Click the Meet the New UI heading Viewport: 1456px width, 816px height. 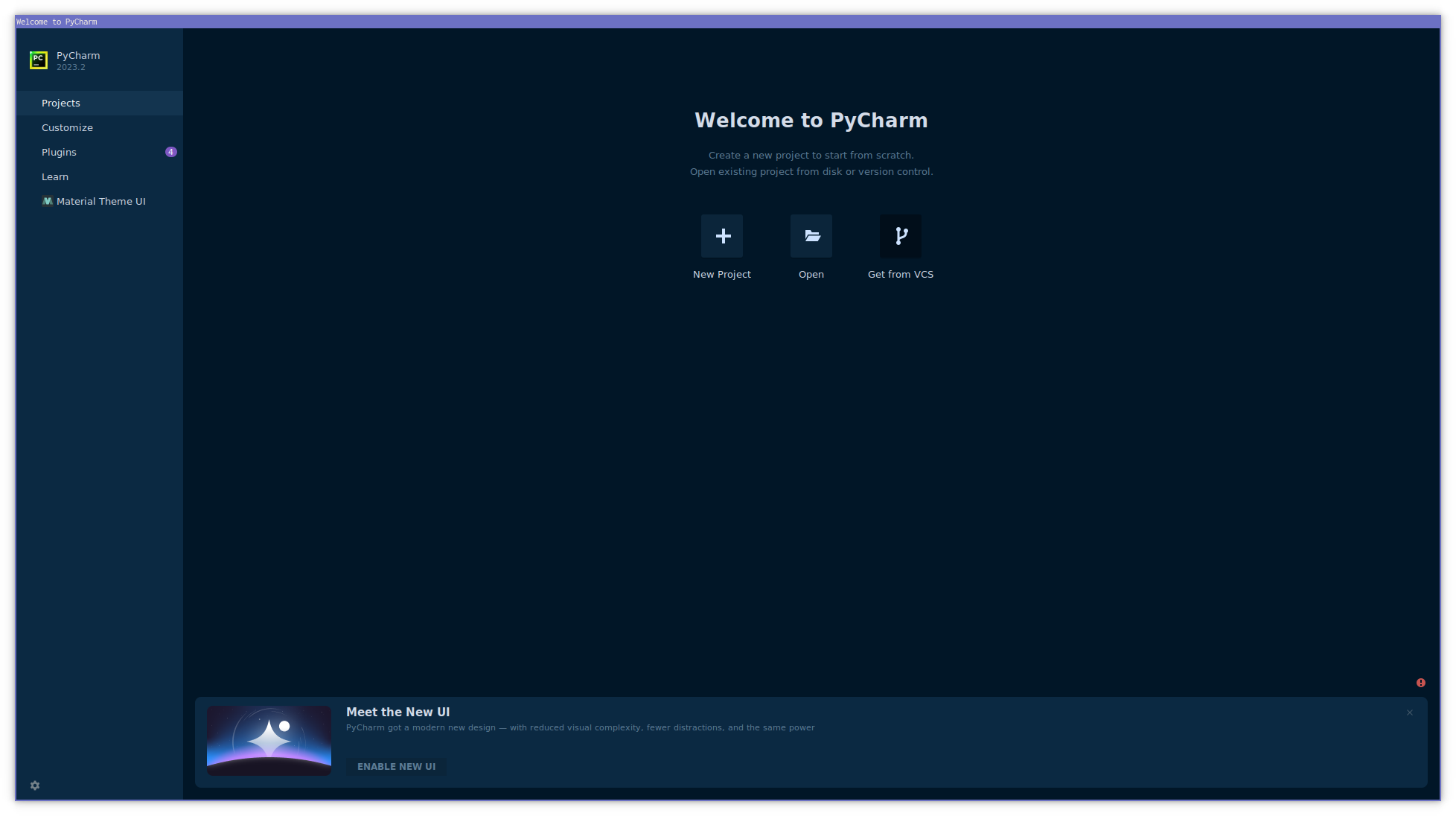point(398,712)
